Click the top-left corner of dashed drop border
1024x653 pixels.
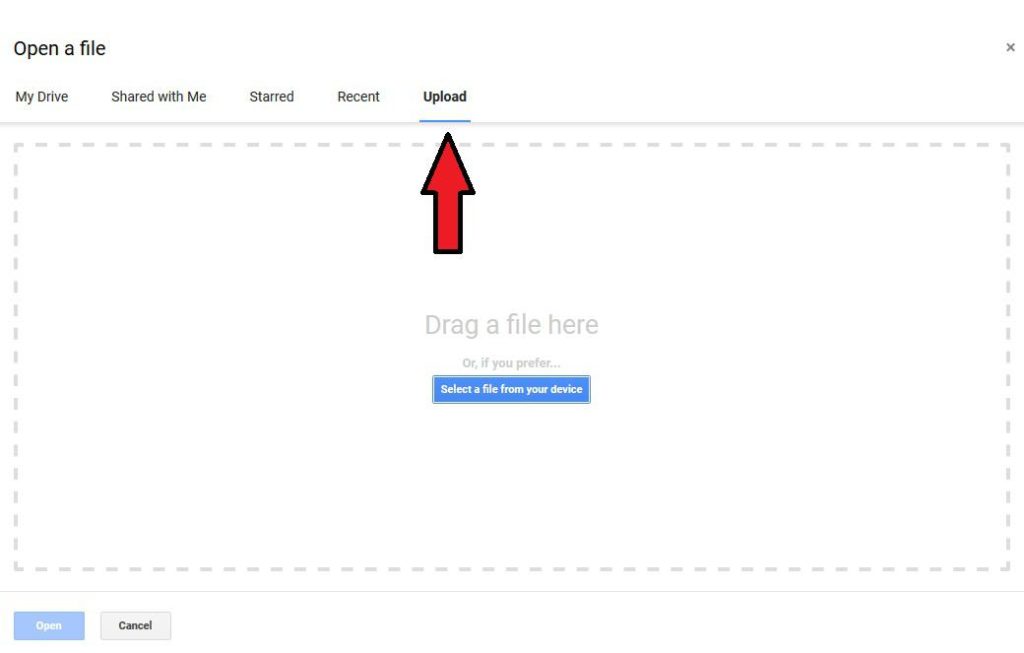pyautogui.click(x=16, y=146)
